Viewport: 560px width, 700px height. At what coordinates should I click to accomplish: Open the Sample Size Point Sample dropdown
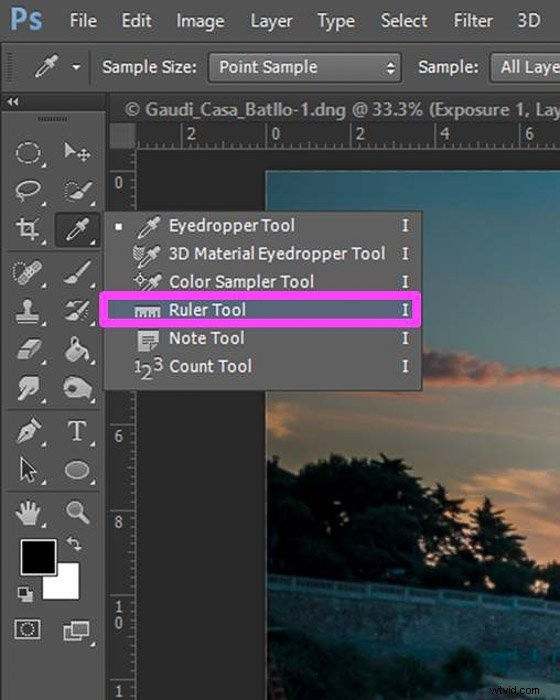(x=305, y=67)
